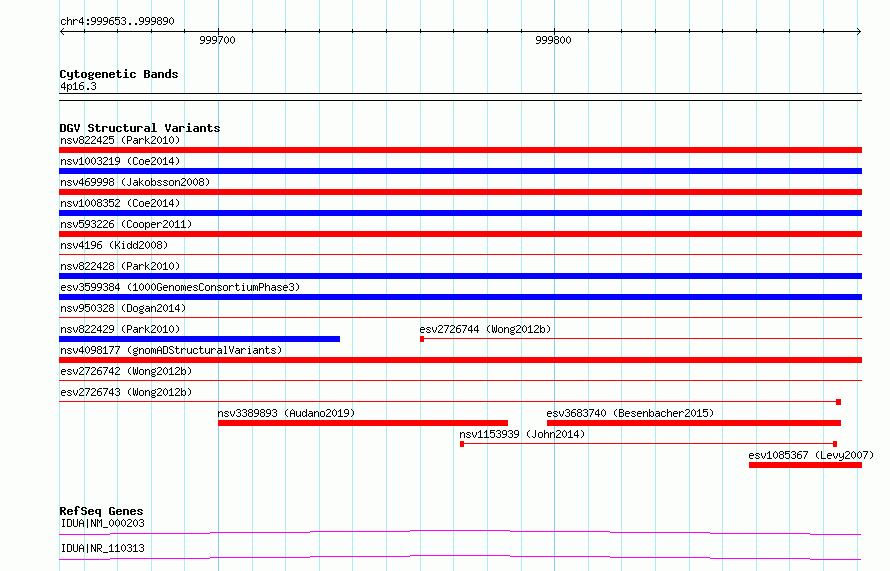The height and width of the screenshot is (571, 890).
Task: Open esv2726744 (Wong2012b) label
Action: (485, 329)
